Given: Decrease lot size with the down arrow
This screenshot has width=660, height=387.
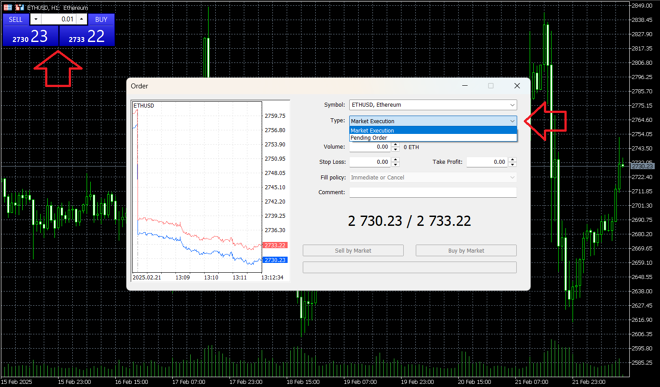Looking at the screenshot, I should pos(36,19).
